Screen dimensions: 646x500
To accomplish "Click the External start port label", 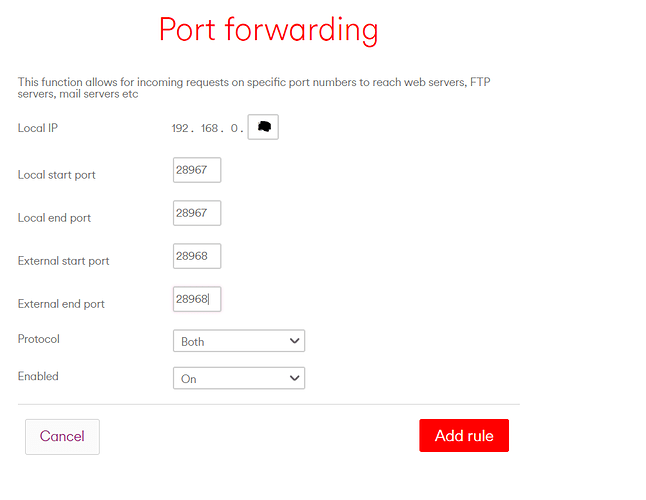I will (63, 261).
